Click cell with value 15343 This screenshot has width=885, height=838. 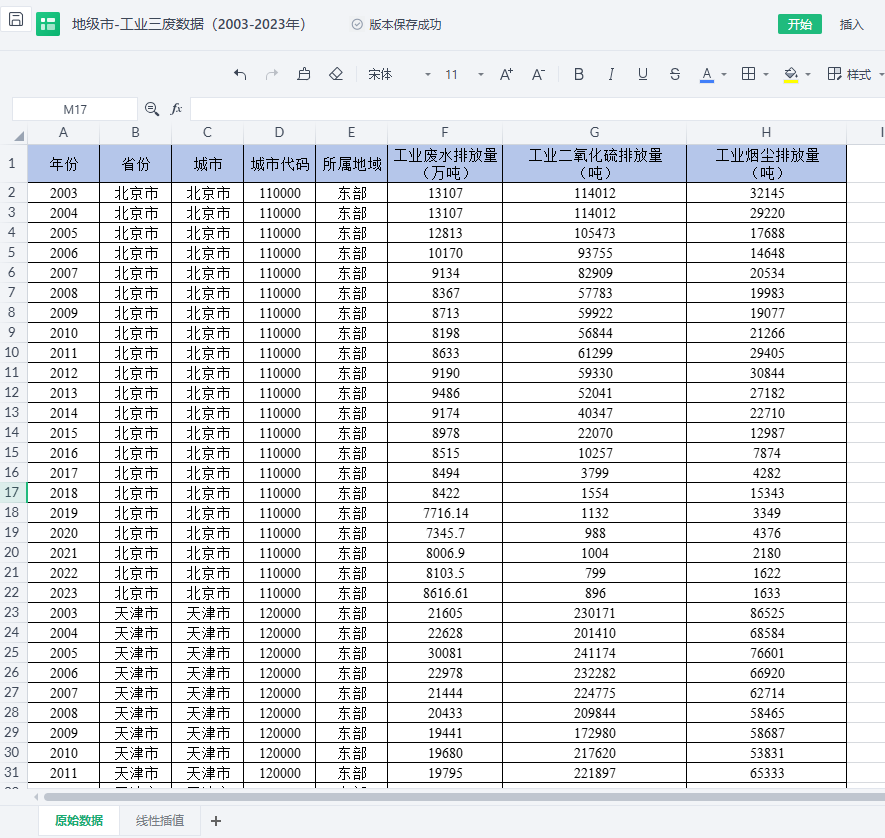(x=766, y=493)
